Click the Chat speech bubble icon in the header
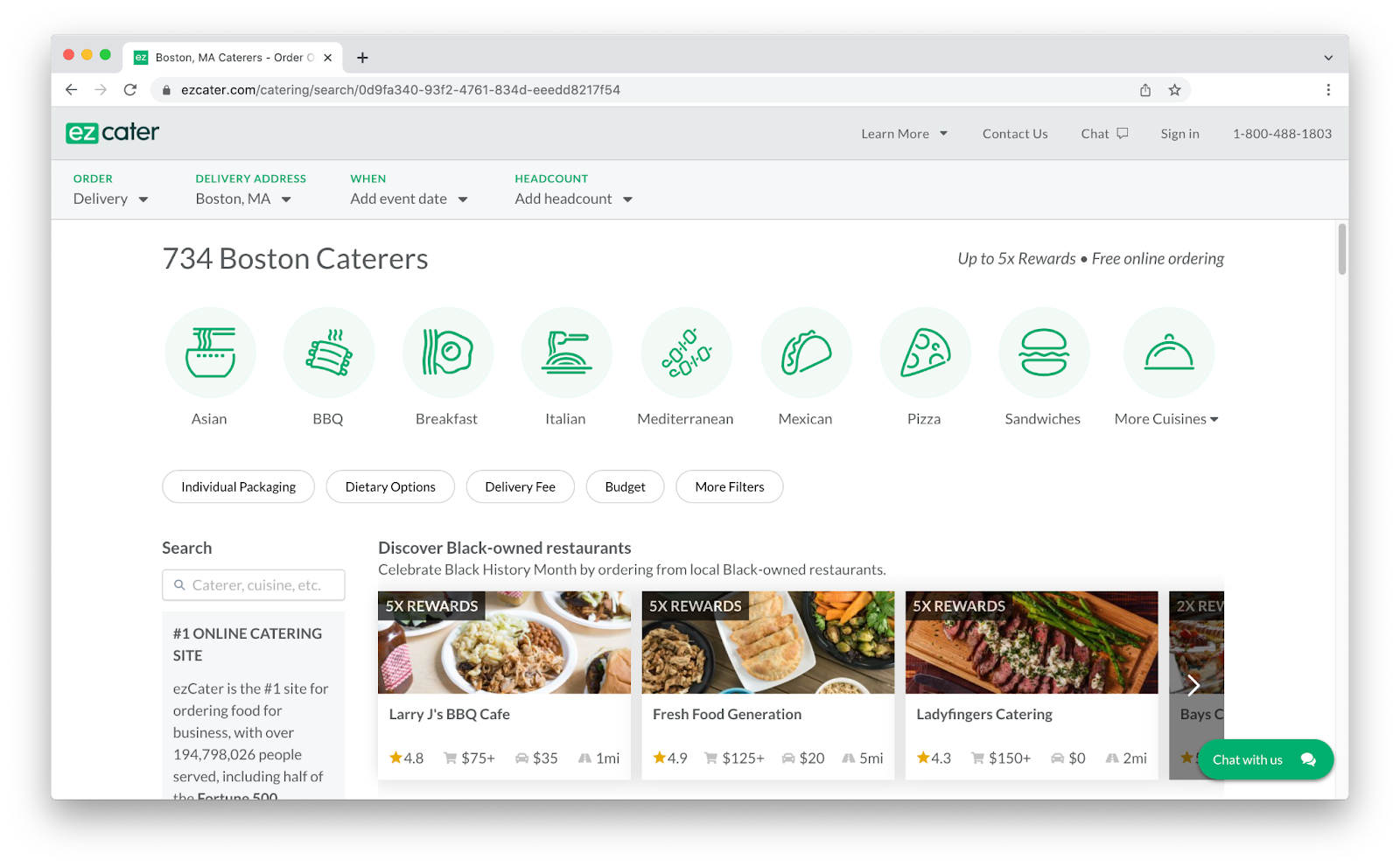This screenshot has height=867, width=1400. (x=1123, y=133)
